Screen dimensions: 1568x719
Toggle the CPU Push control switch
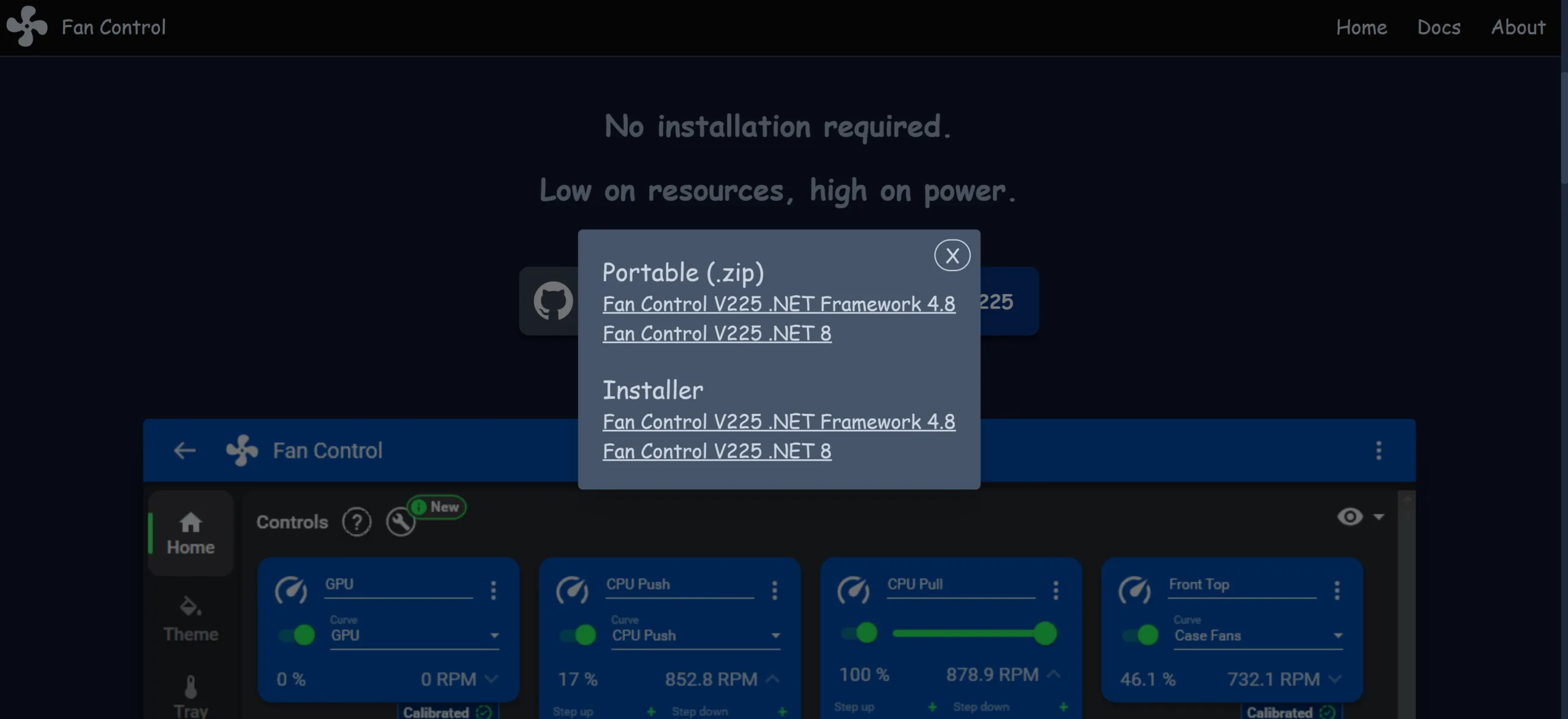click(x=578, y=635)
